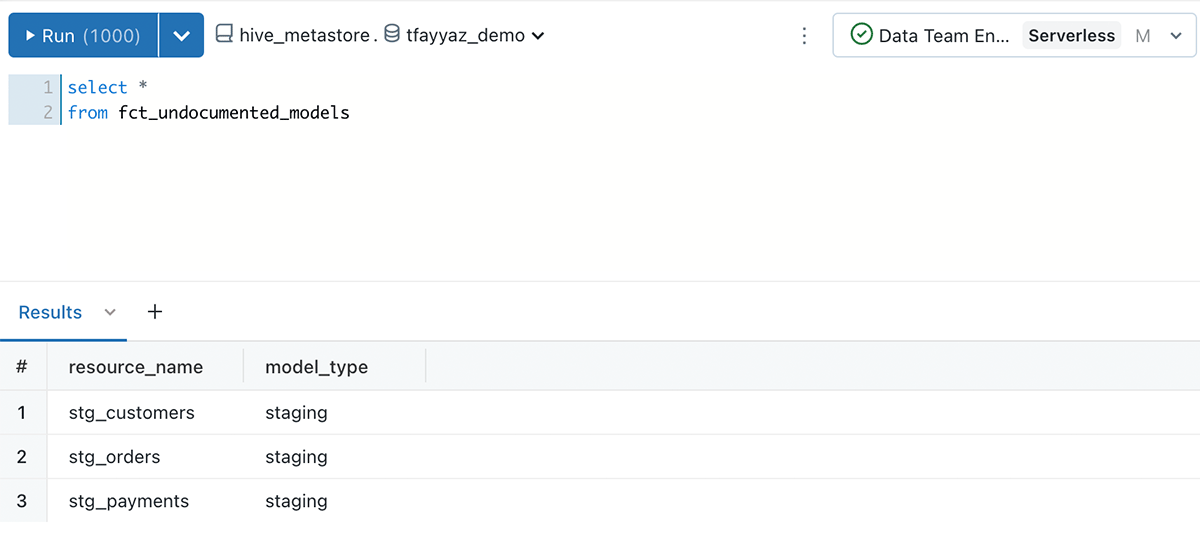Select the stg_payments cell

[x=128, y=501]
